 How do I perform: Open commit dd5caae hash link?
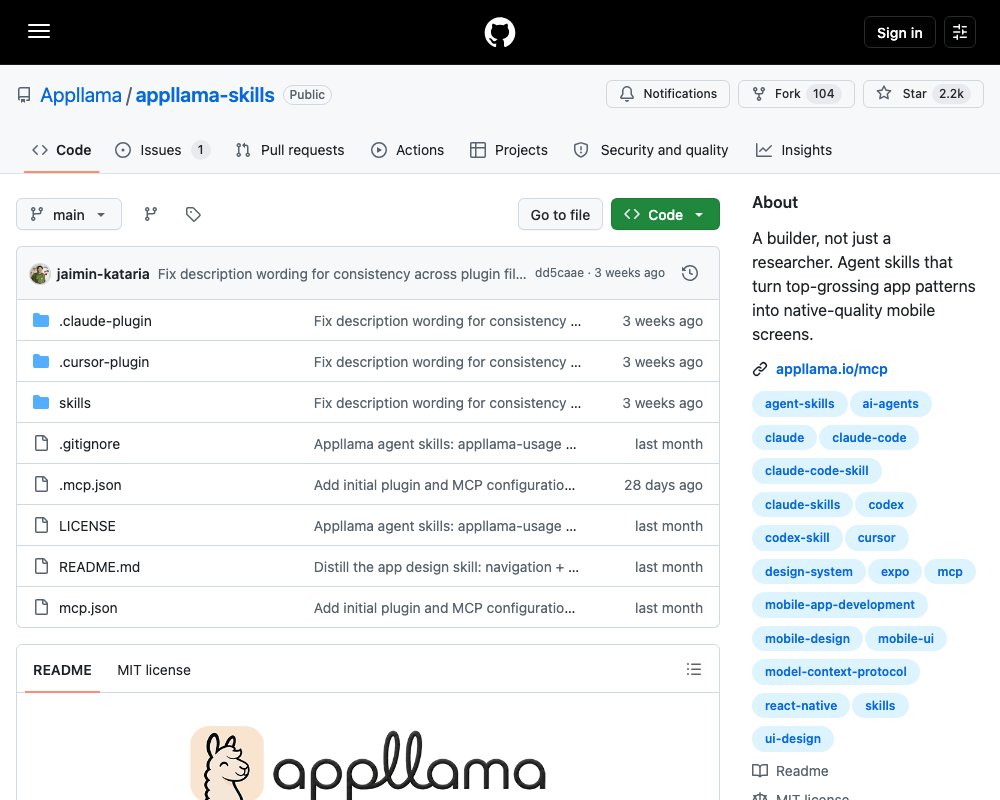[x=559, y=273]
